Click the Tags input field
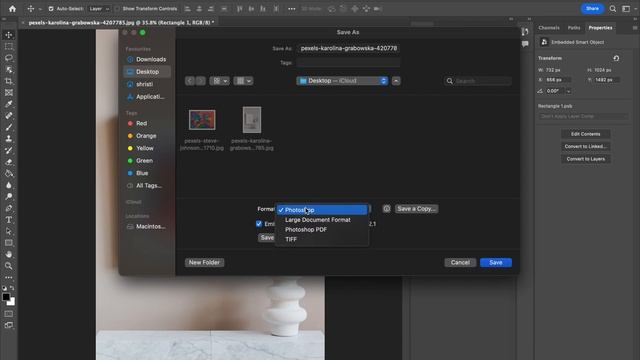Viewport: 640px width, 360px height. (x=349, y=62)
